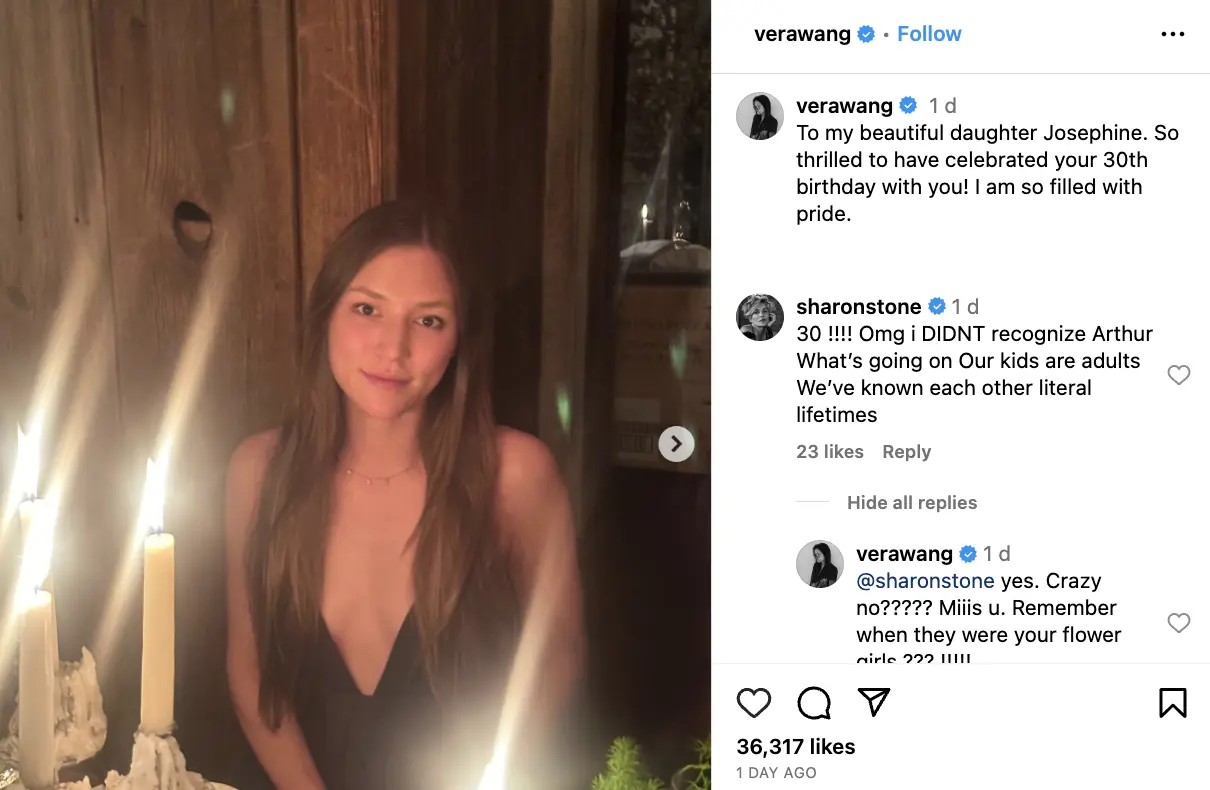Share the post with paper plane icon

[874, 703]
